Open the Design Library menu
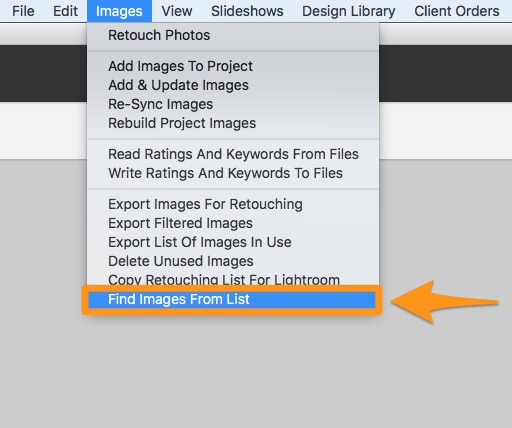This screenshot has width=512, height=428. click(x=349, y=11)
